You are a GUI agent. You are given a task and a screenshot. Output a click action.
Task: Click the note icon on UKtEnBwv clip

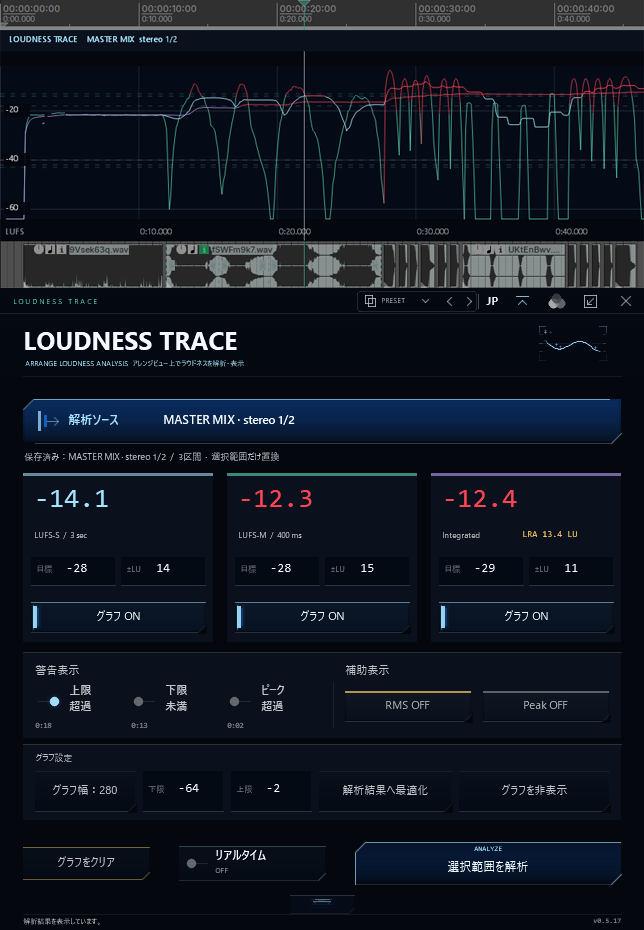pyautogui.click(x=489, y=250)
